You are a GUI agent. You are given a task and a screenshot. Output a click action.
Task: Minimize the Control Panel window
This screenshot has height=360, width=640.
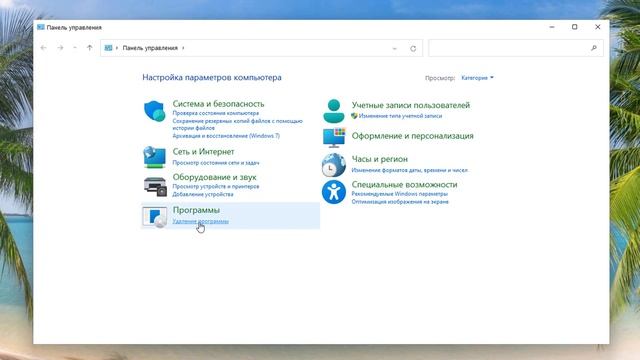pyautogui.click(x=552, y=27)
